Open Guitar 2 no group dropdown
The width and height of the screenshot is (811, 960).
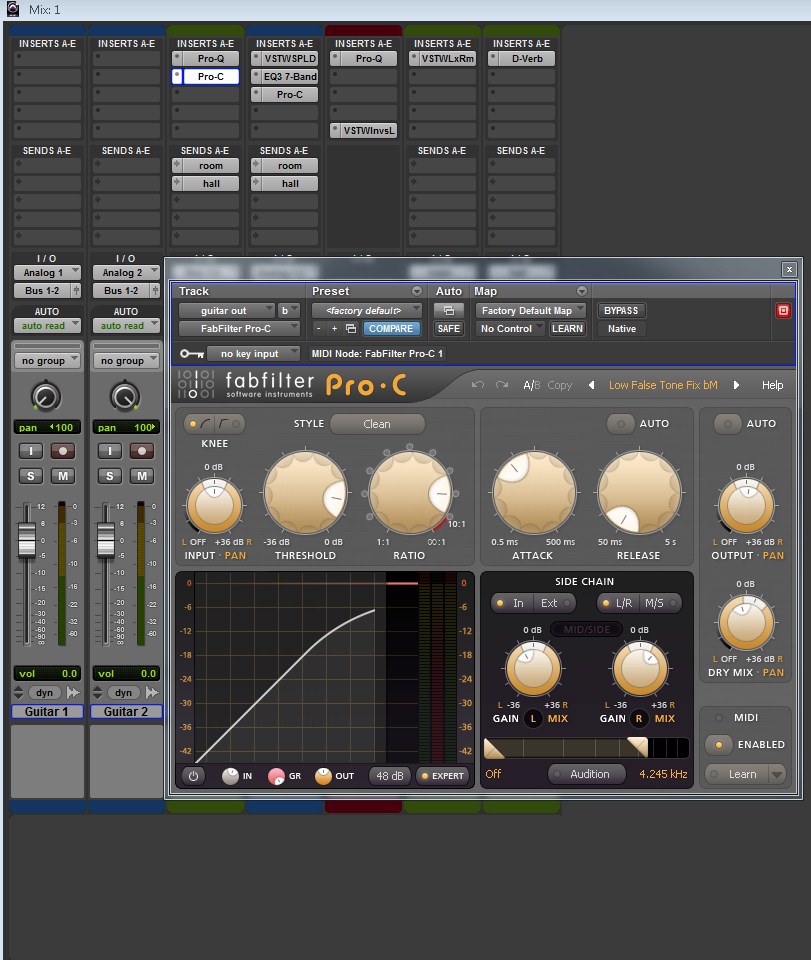[126, 361]
